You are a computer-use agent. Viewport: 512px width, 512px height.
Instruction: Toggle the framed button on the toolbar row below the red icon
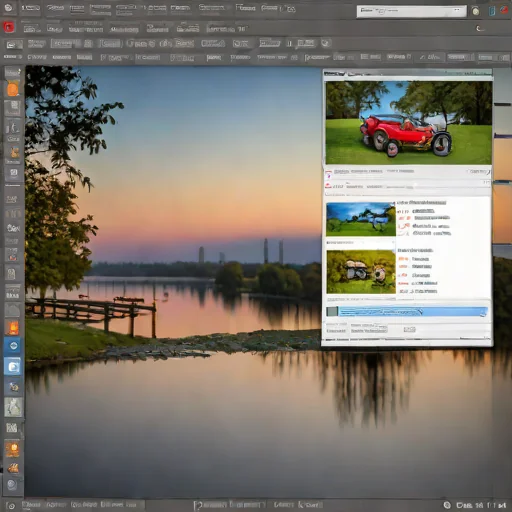tap(13, 44)
